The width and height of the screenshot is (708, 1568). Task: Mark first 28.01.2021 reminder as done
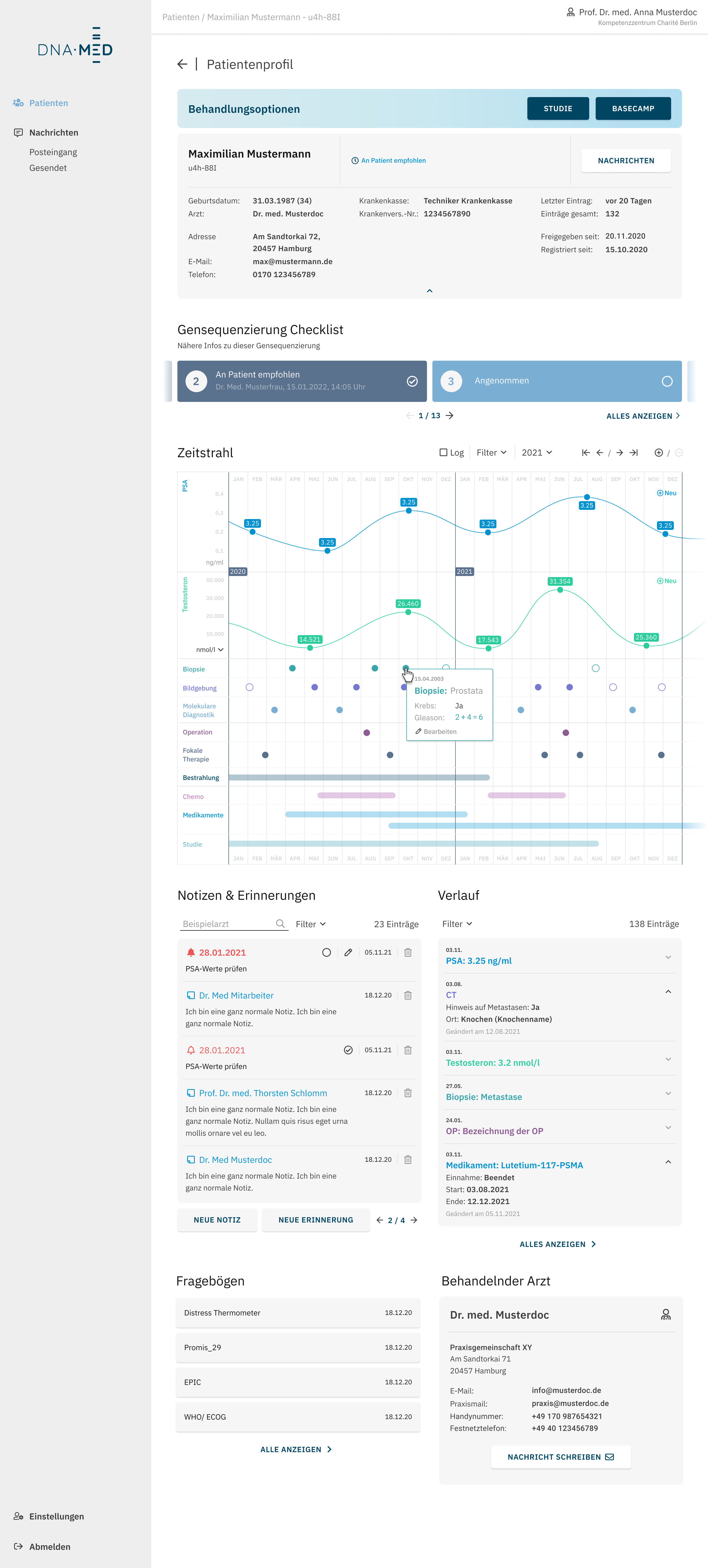(x=326, y=953)
